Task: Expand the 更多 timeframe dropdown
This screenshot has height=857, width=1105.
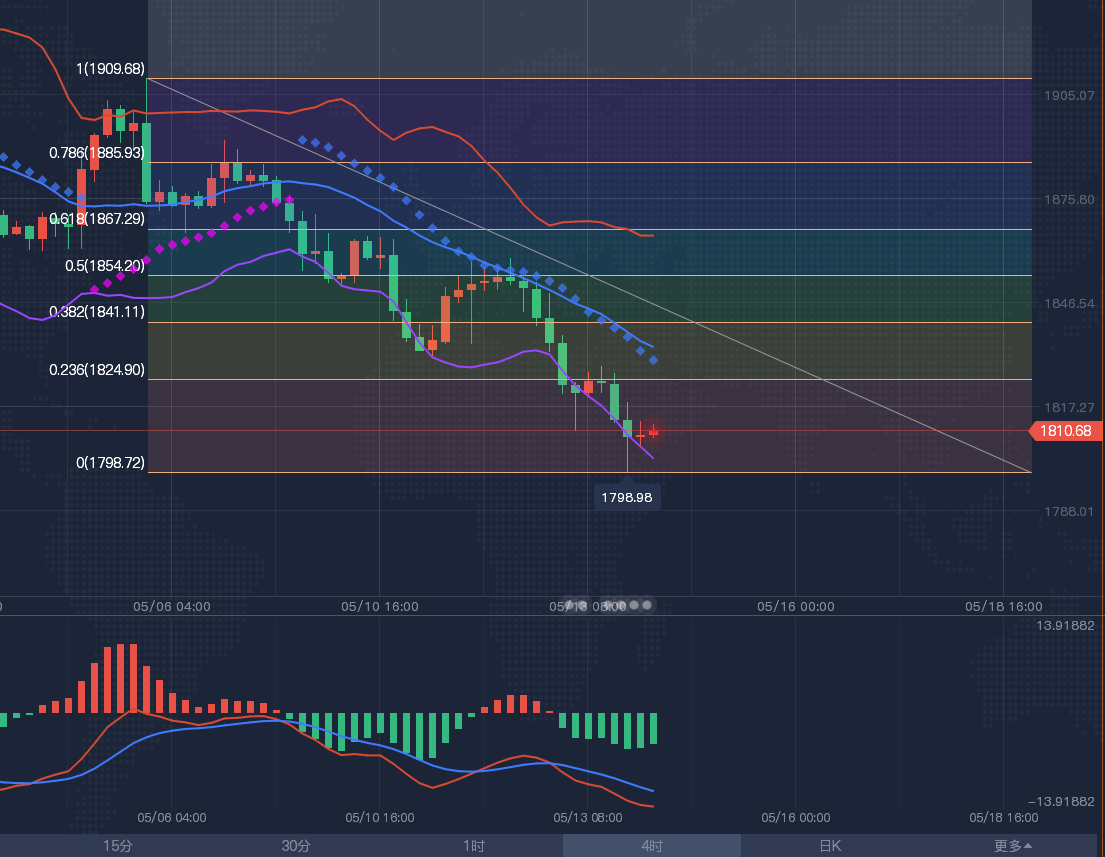Action: [1013, 846]
